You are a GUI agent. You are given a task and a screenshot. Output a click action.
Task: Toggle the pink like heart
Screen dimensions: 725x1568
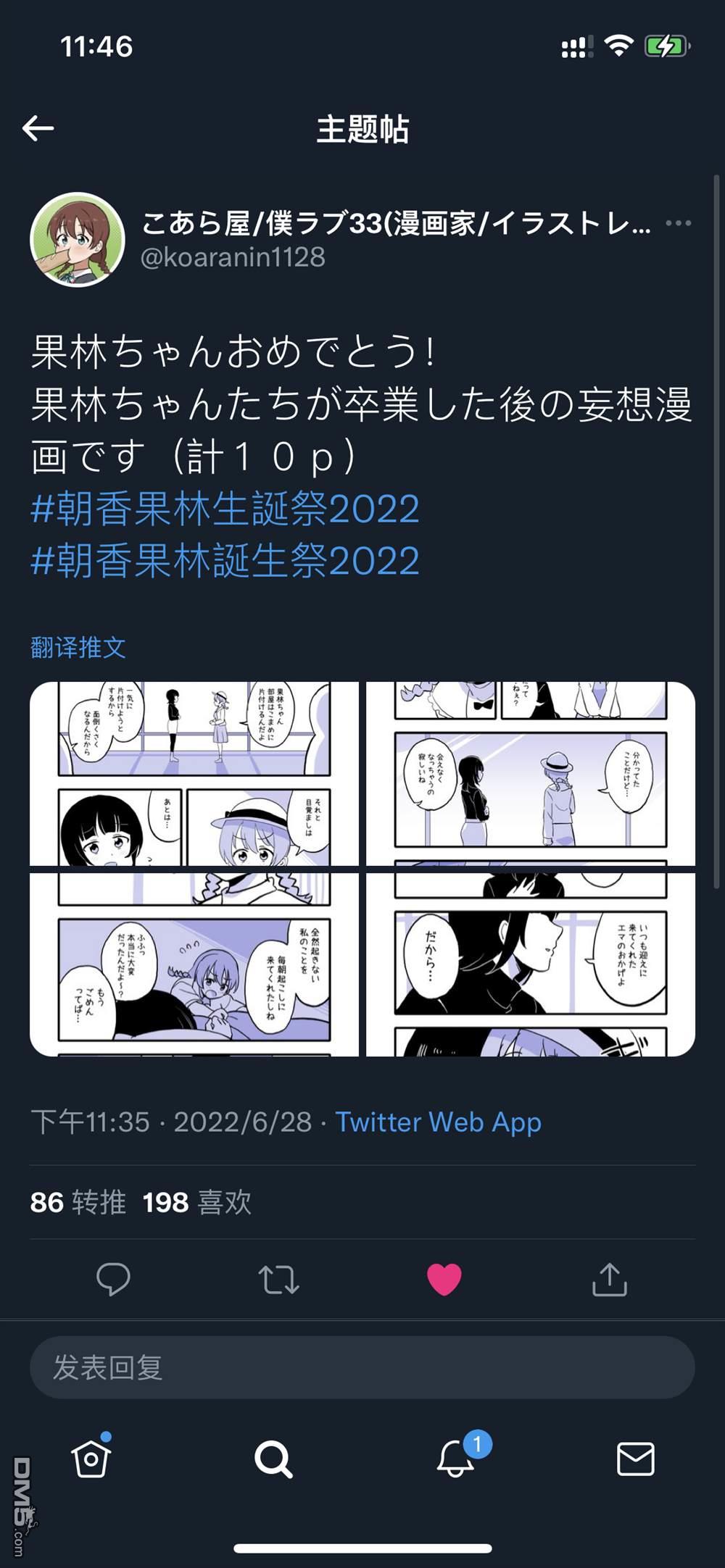tap(444, 1279)
